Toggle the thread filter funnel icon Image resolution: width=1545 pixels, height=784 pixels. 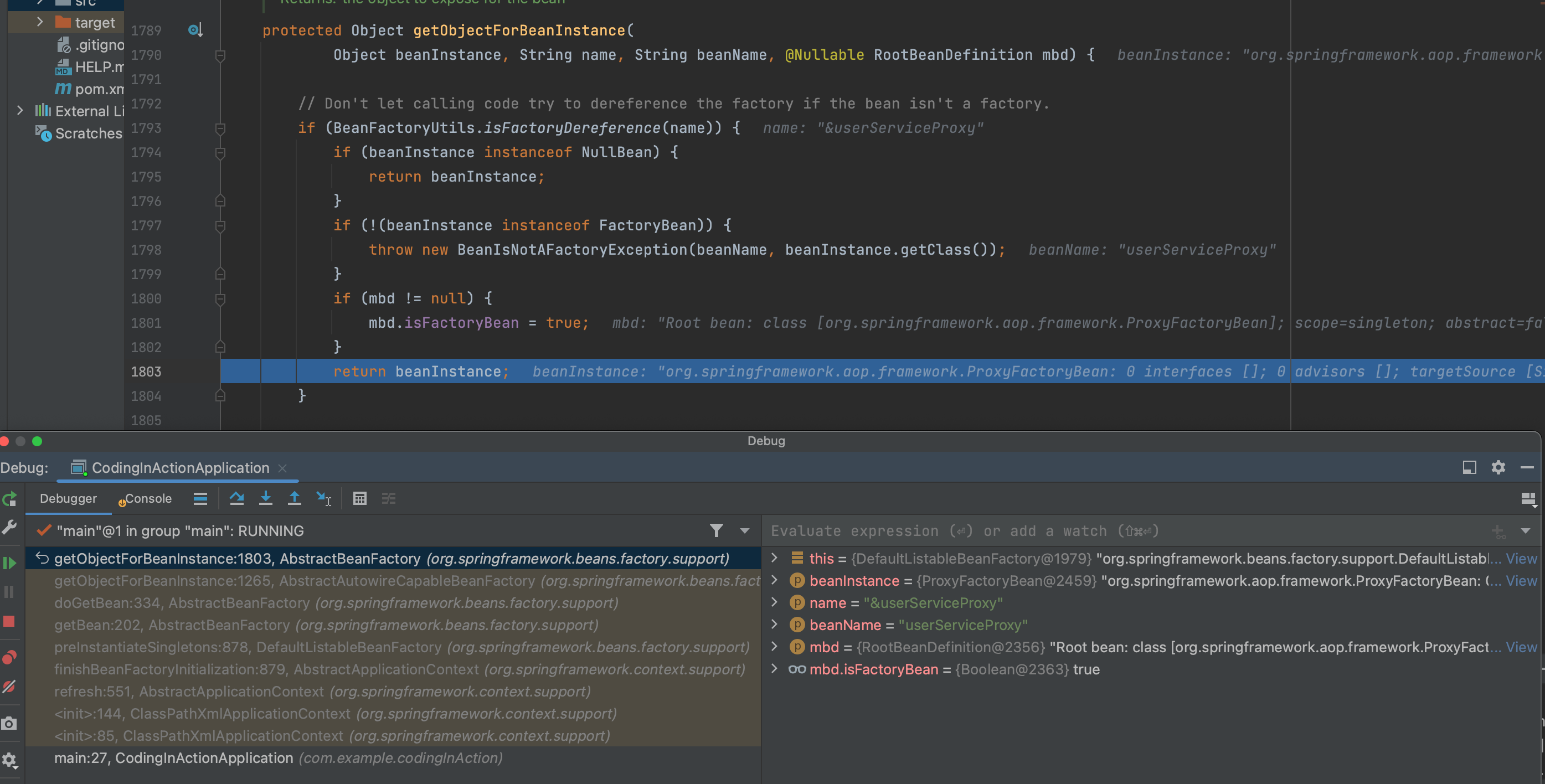pos(716,531)
